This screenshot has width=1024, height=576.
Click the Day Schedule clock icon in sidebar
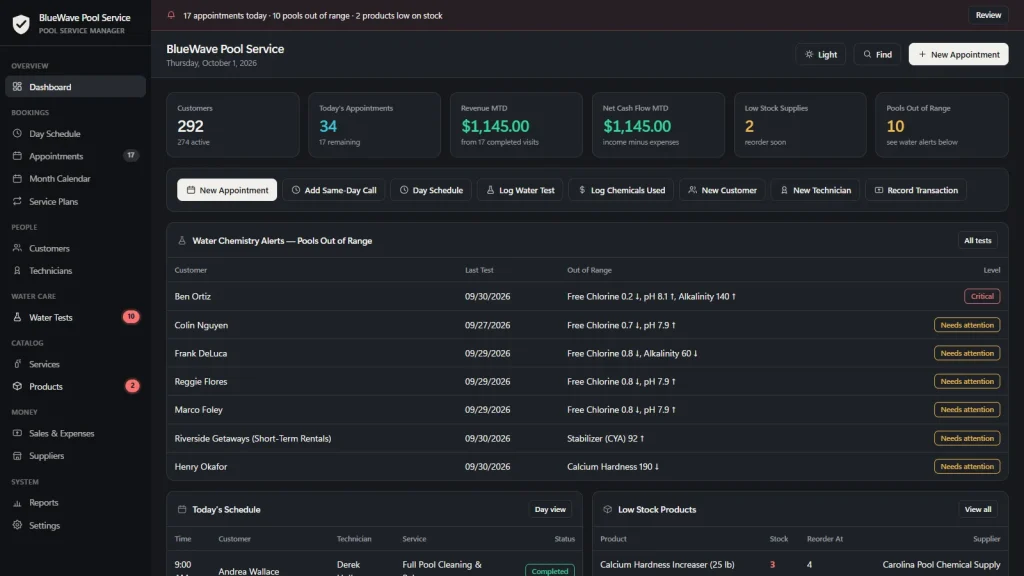point(18,133)
